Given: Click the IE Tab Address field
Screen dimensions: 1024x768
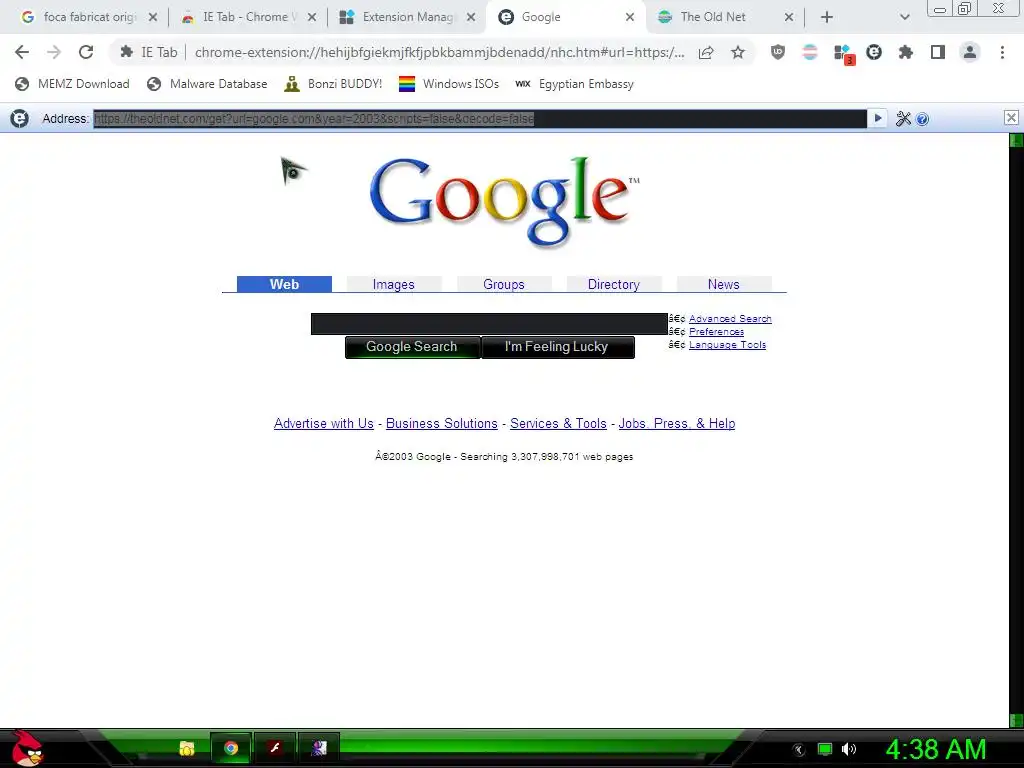Looking at the screenshot, I should tap(480, 118).
